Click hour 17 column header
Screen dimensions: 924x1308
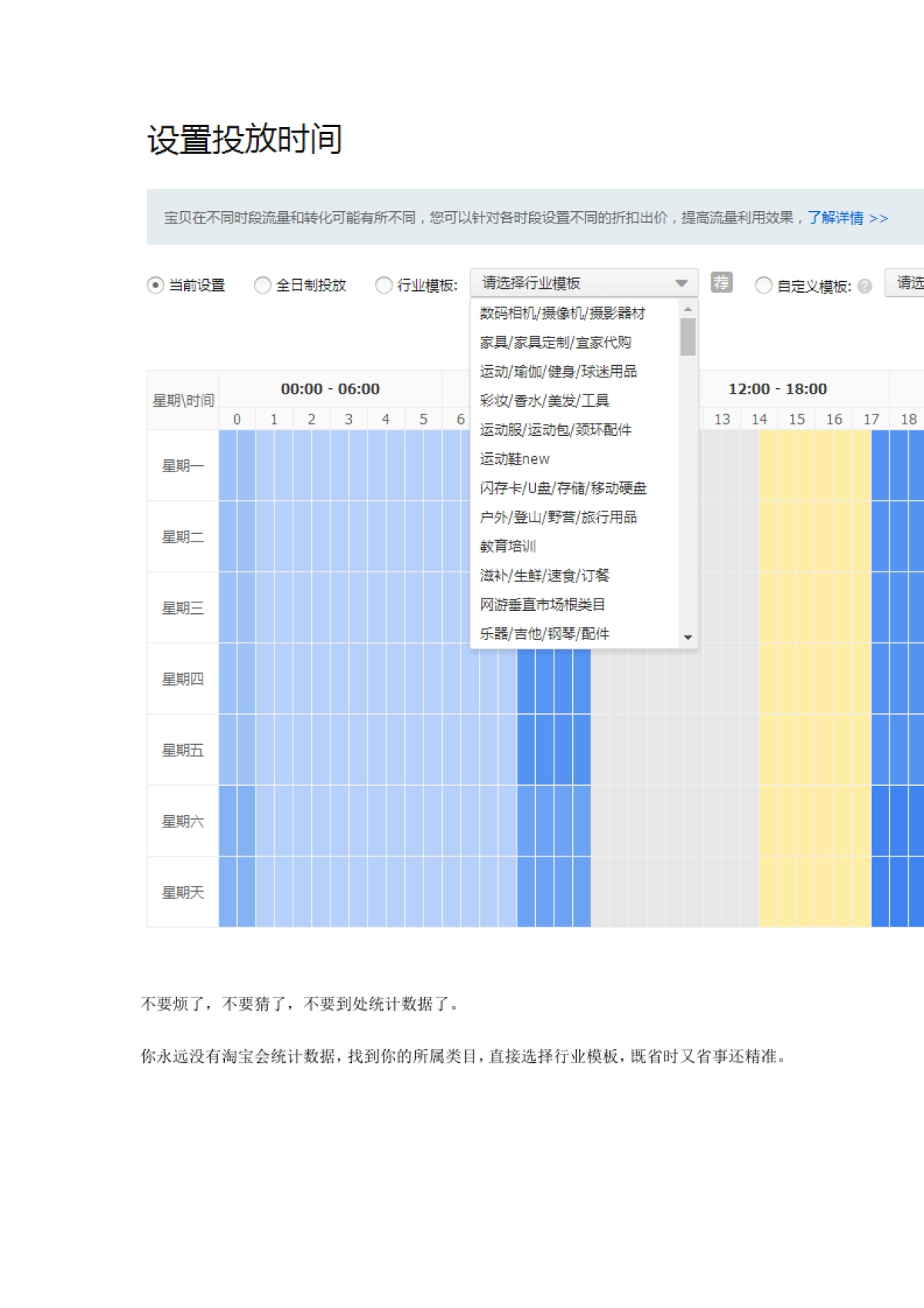871,419
